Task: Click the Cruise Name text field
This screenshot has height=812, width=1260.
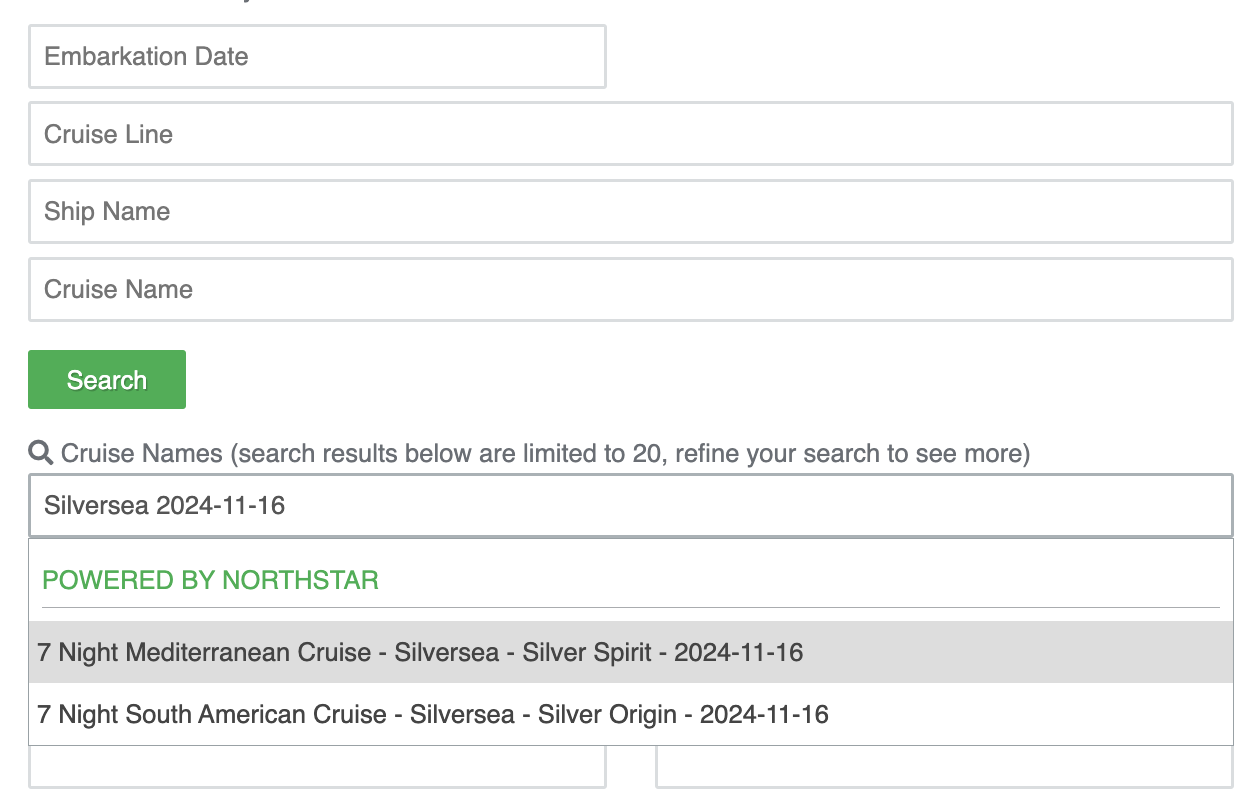Action: click(x=631, y=289)
